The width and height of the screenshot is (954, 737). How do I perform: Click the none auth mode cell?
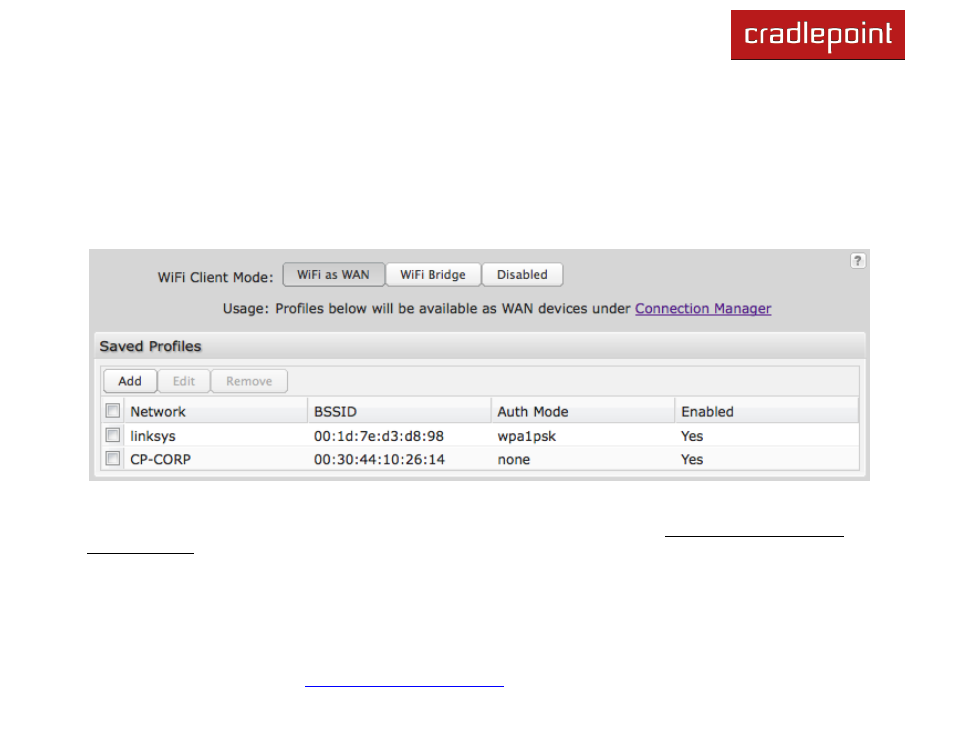point(514,459)
